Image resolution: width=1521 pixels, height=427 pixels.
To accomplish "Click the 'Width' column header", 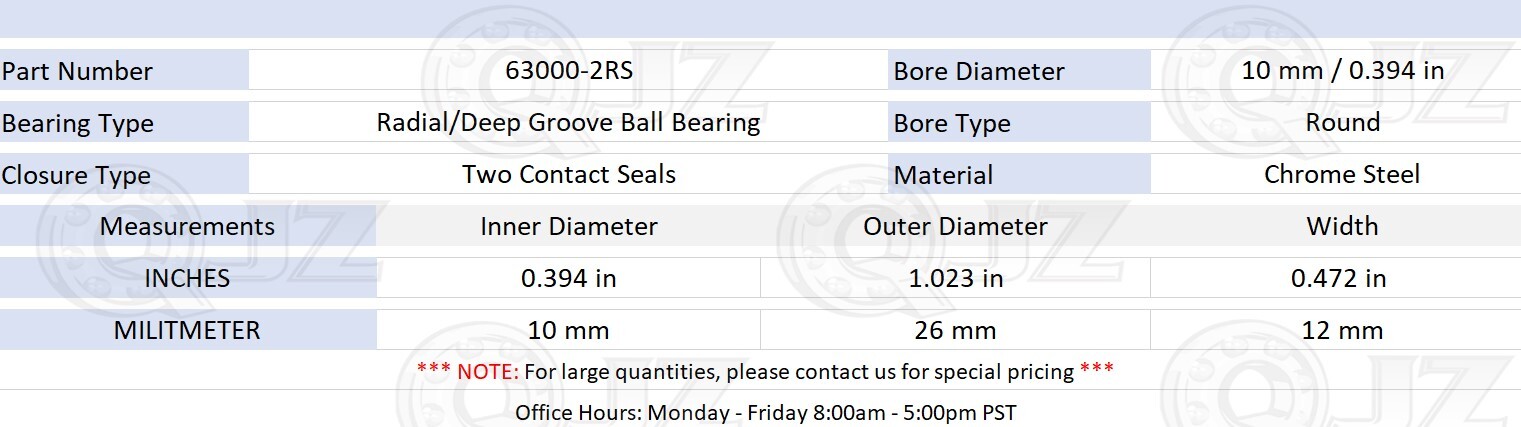I will coord(1342,226).
